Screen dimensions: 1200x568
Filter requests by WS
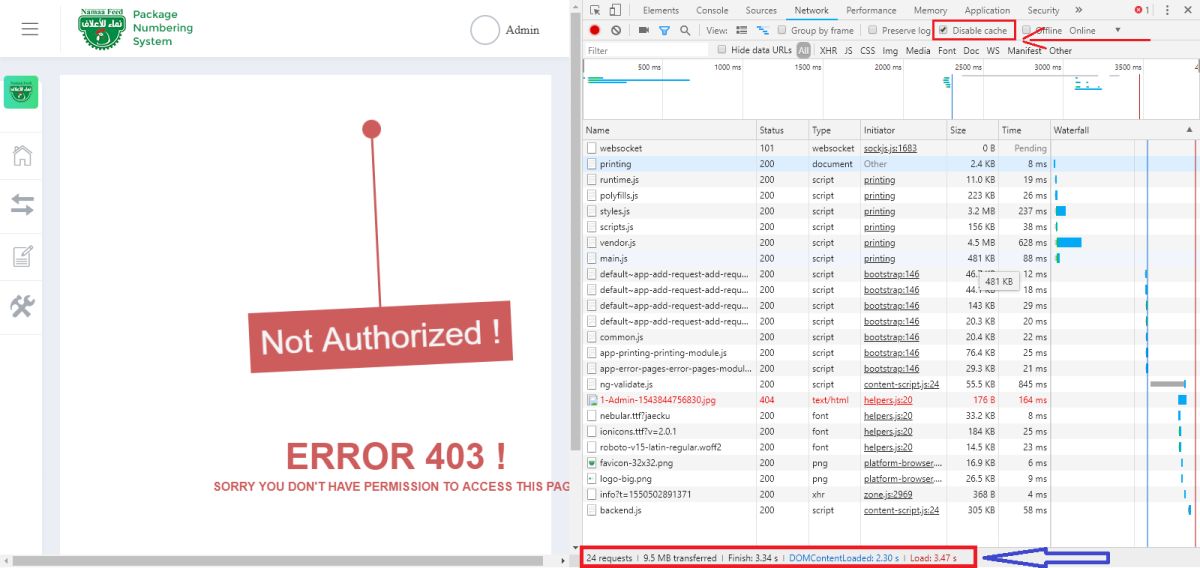pos(993,50)
